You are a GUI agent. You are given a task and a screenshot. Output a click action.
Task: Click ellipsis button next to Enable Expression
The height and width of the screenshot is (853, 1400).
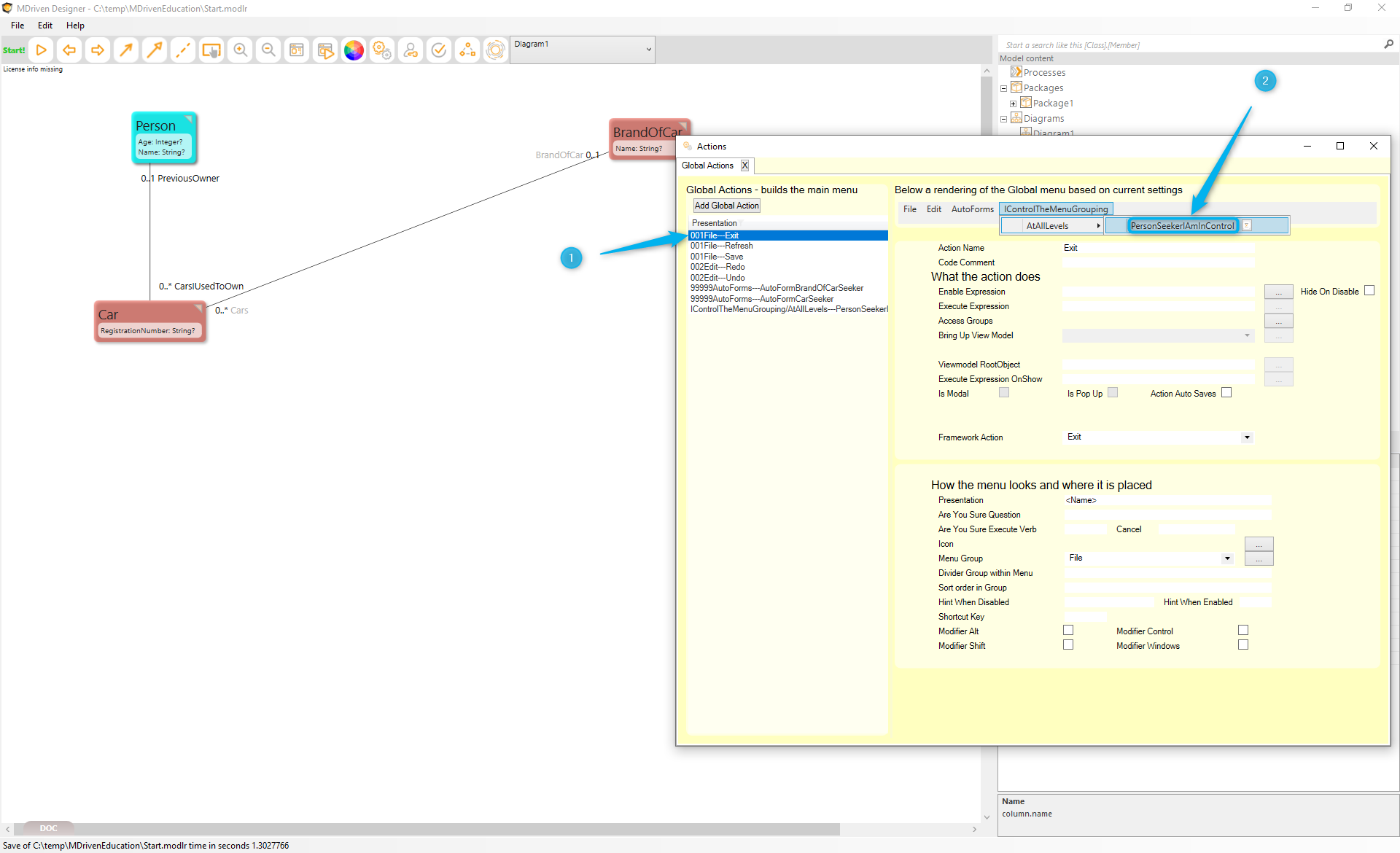[x=1278, y=292]
